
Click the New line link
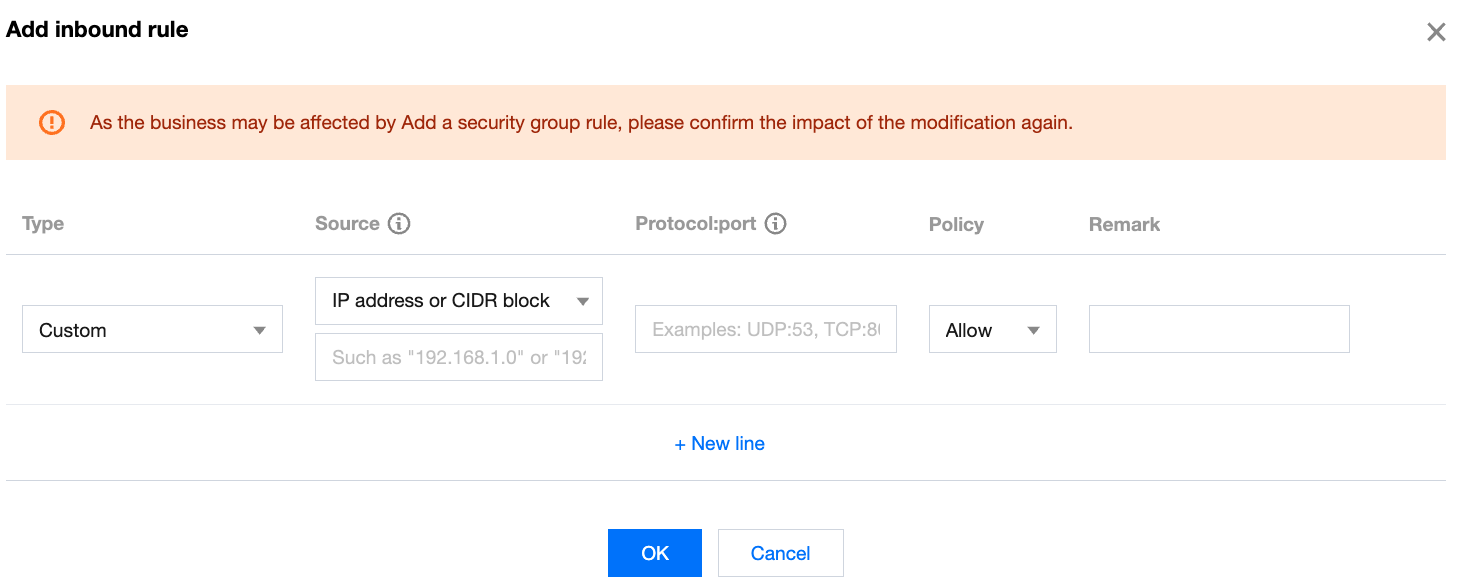point(720,443)
